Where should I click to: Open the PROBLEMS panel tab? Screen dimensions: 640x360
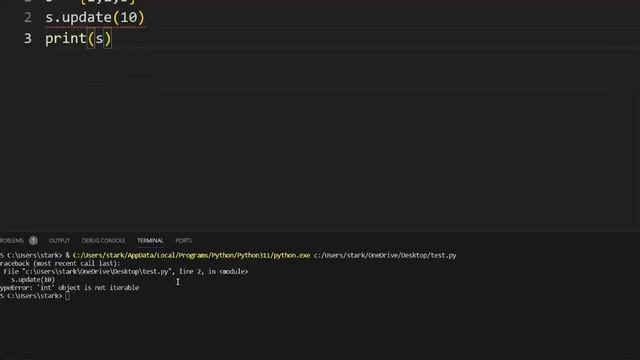click(x=11, y=240)
